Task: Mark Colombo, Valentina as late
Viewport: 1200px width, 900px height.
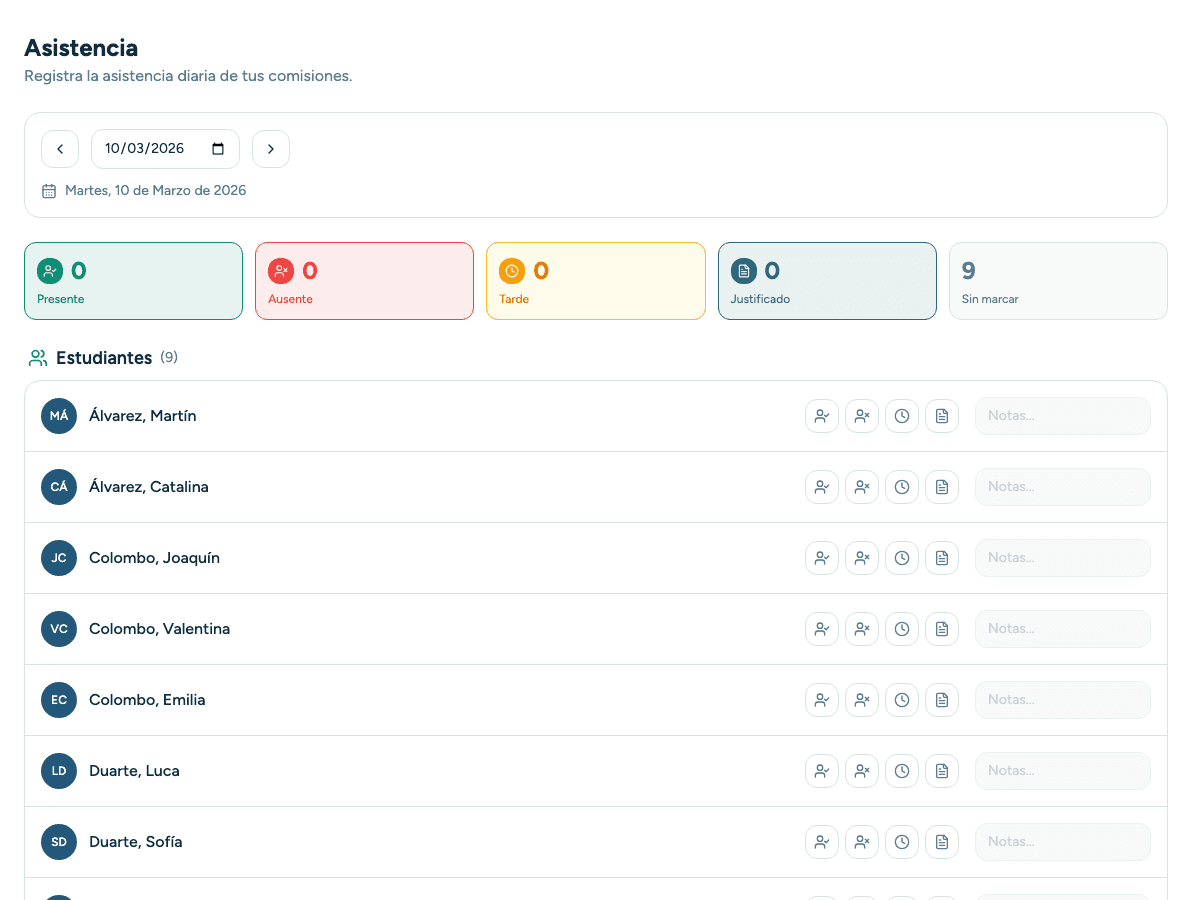Action: tap(902, 629)
